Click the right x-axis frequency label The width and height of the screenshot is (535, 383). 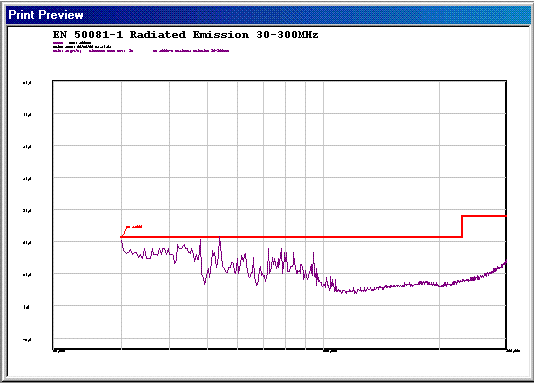point(513,351)
